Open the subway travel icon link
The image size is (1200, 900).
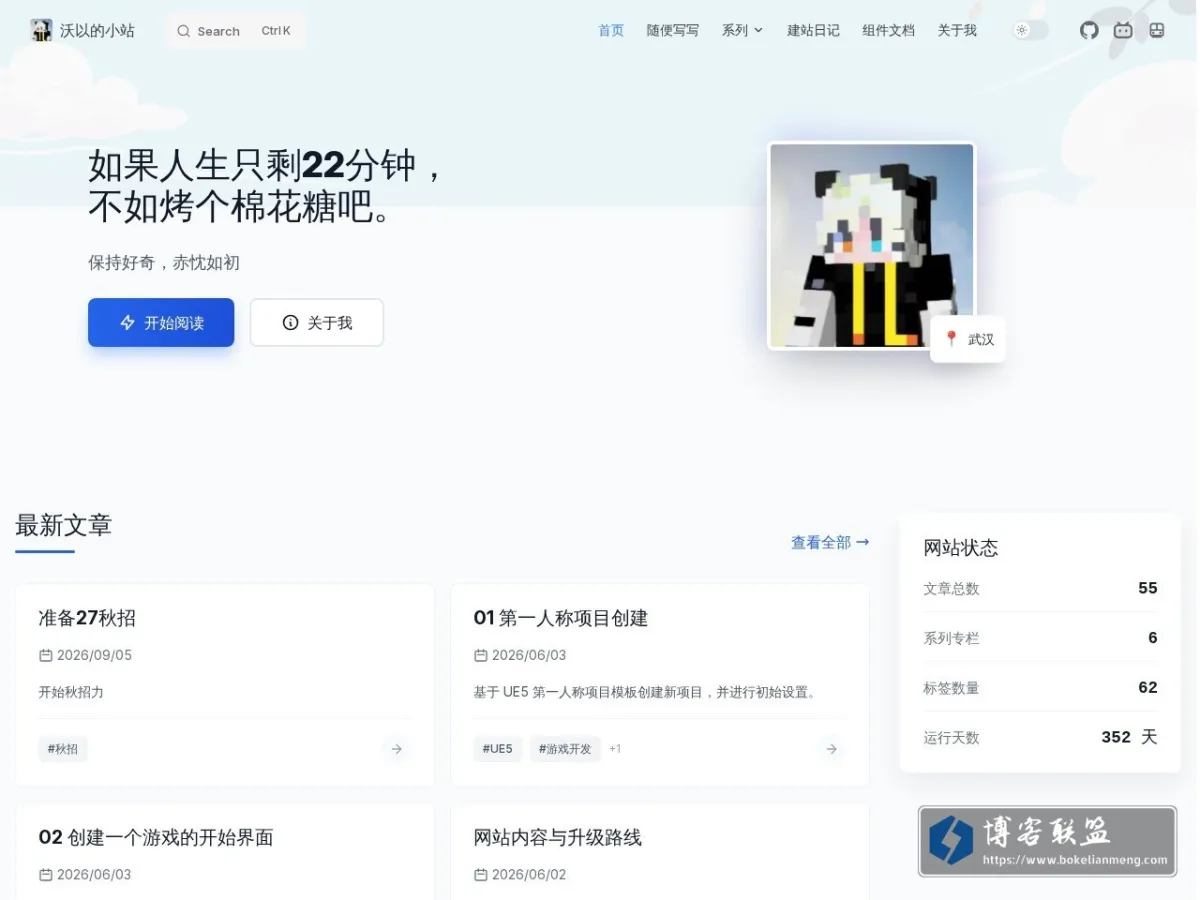(1157, 30)
